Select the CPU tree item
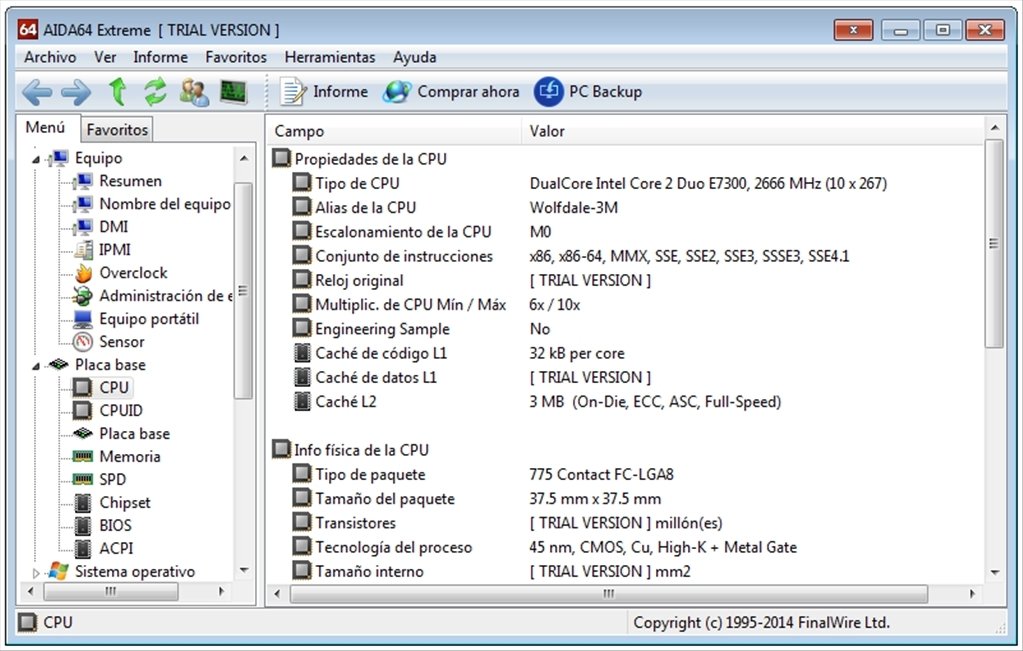The height and width of the screenshot is (651, 1023). 101,387
